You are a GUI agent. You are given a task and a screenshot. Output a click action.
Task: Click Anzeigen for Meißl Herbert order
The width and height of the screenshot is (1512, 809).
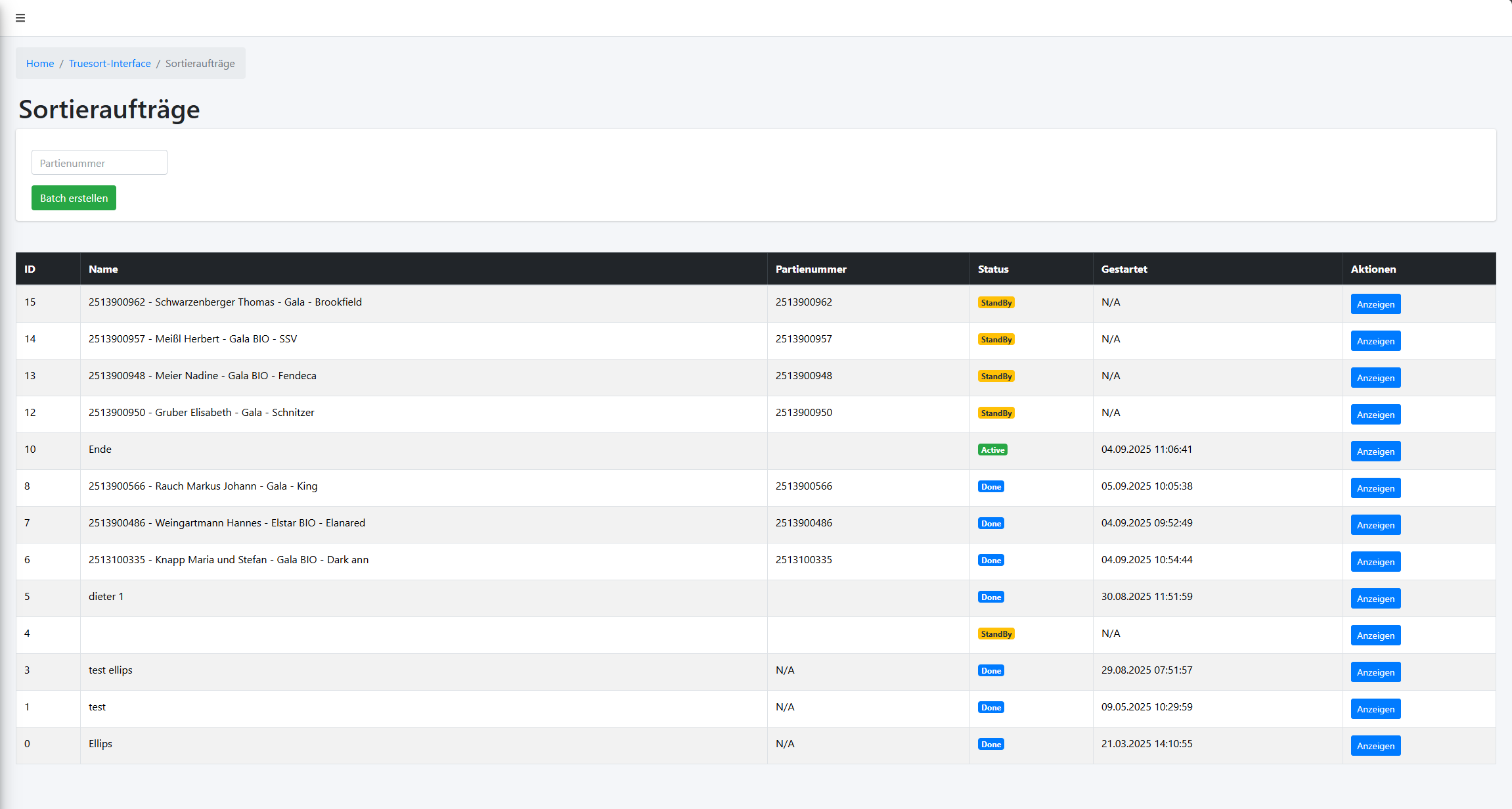(1375, 341)
